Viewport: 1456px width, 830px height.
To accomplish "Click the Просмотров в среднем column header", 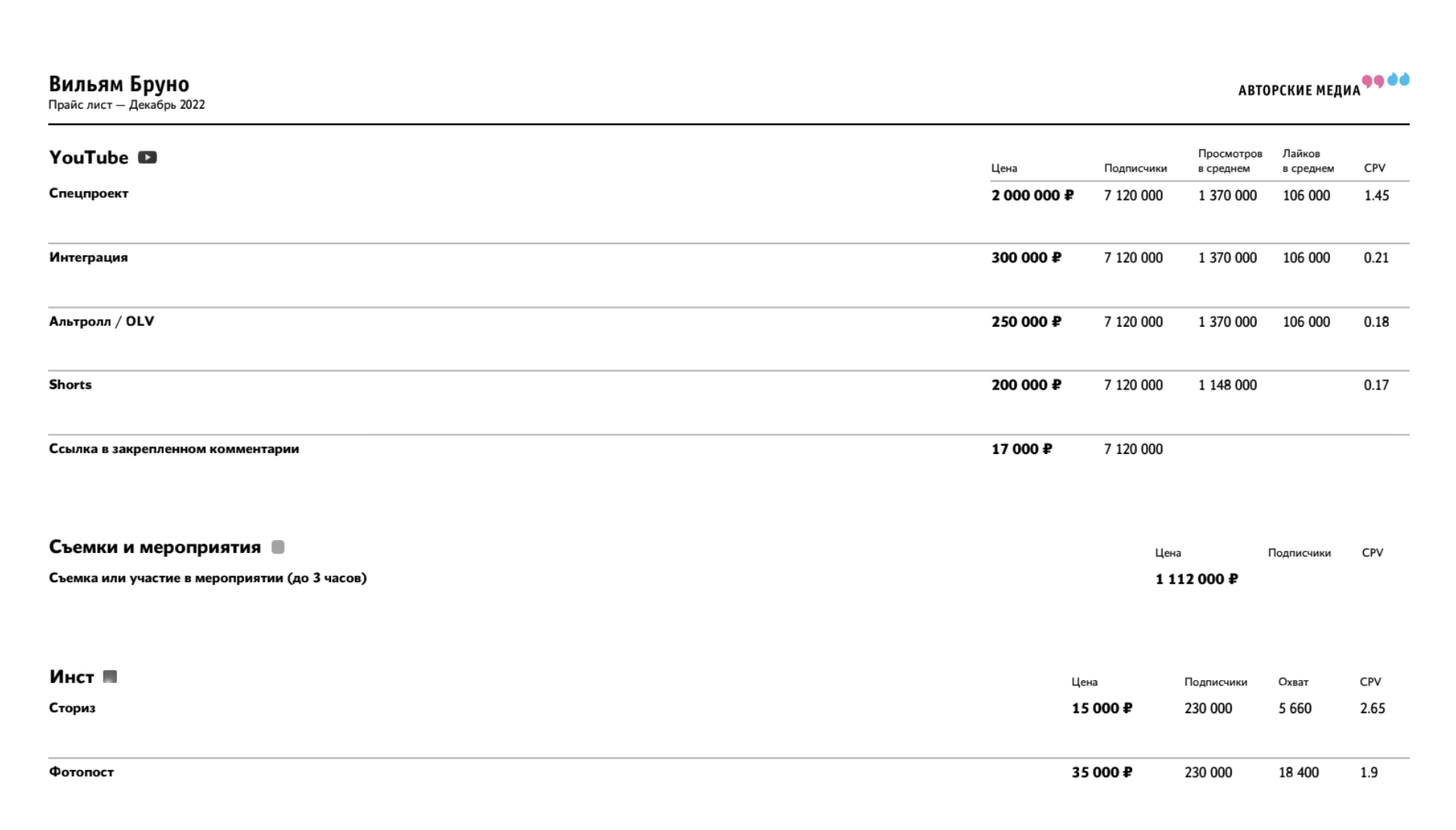I will (x=1230, y=161).
